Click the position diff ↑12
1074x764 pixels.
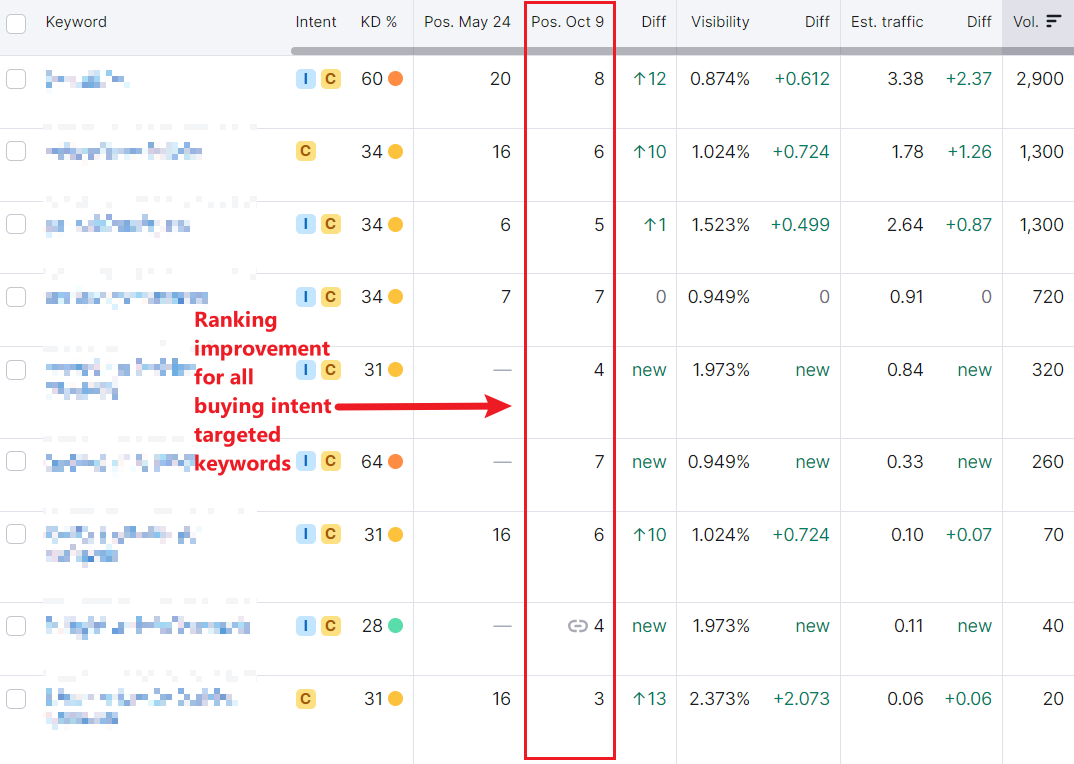(x=649, y=79)
